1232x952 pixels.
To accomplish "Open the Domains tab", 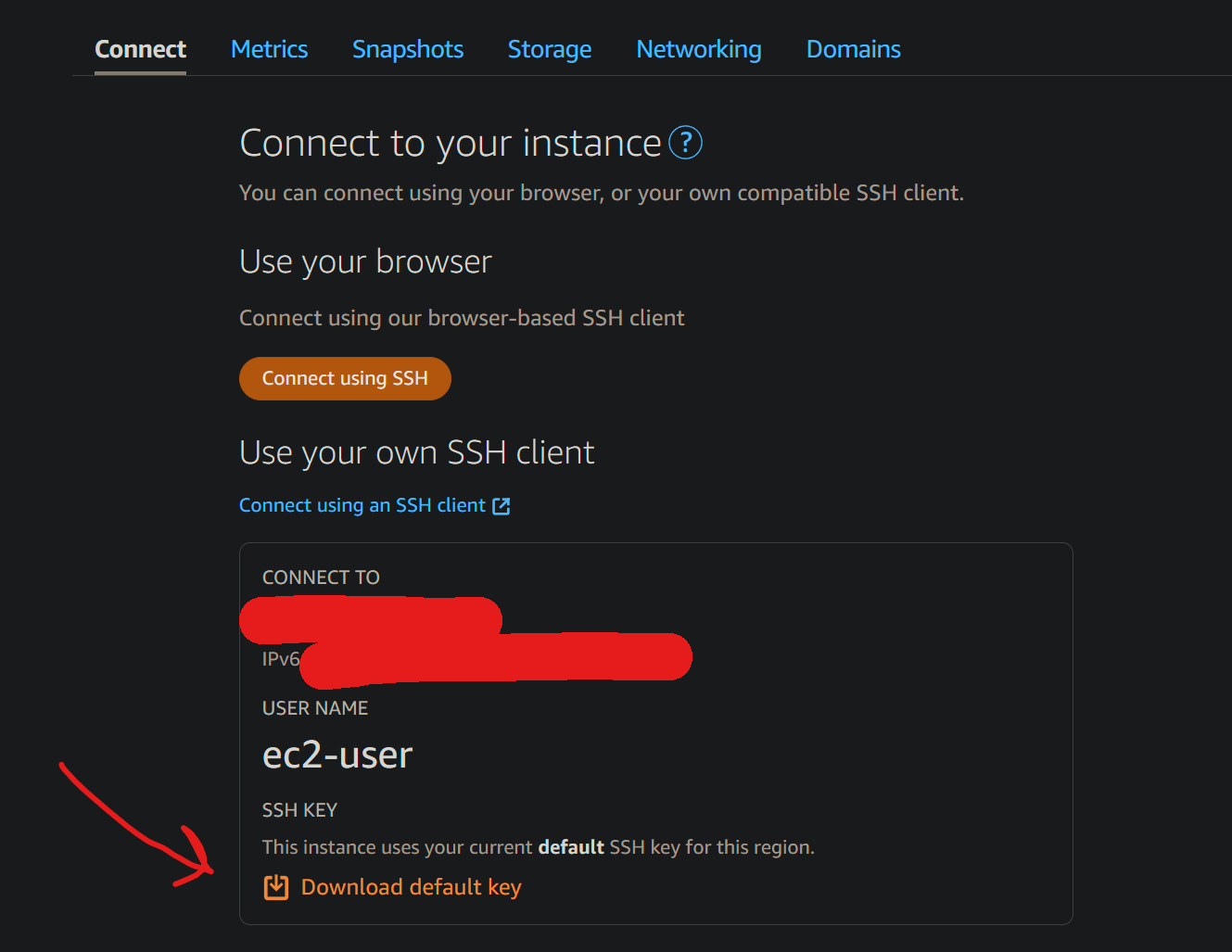I will (853, 49).
